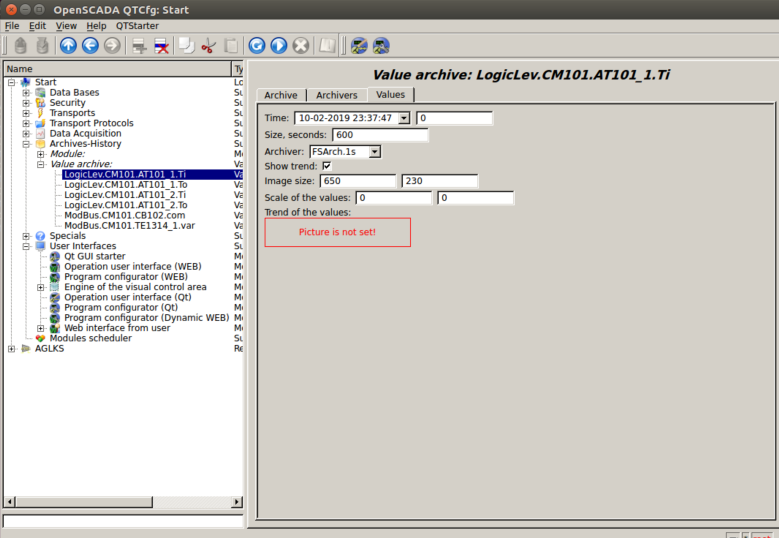Click the Security node icon in tree

tap(40, 103)
